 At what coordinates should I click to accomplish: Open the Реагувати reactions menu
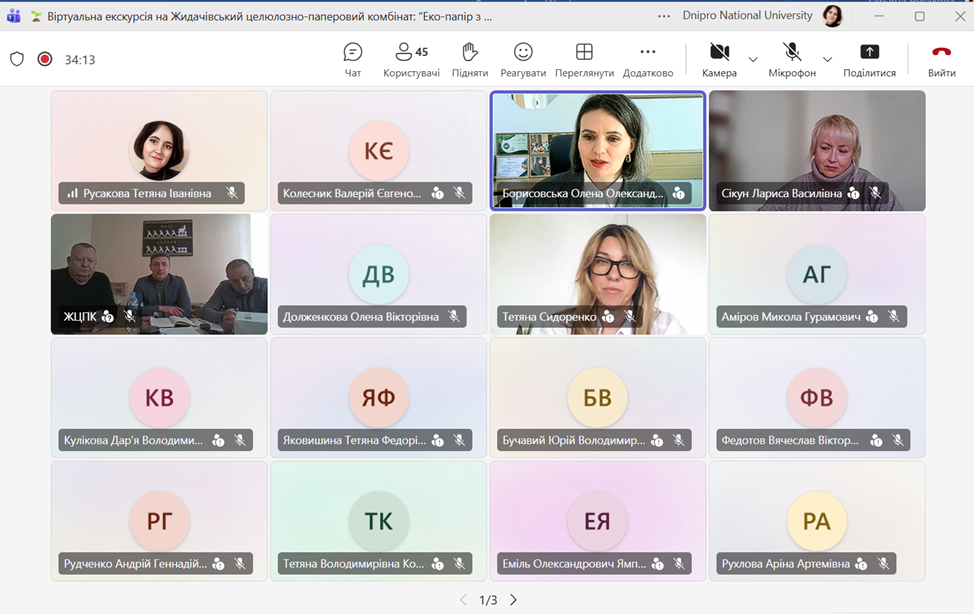point(523,59)
